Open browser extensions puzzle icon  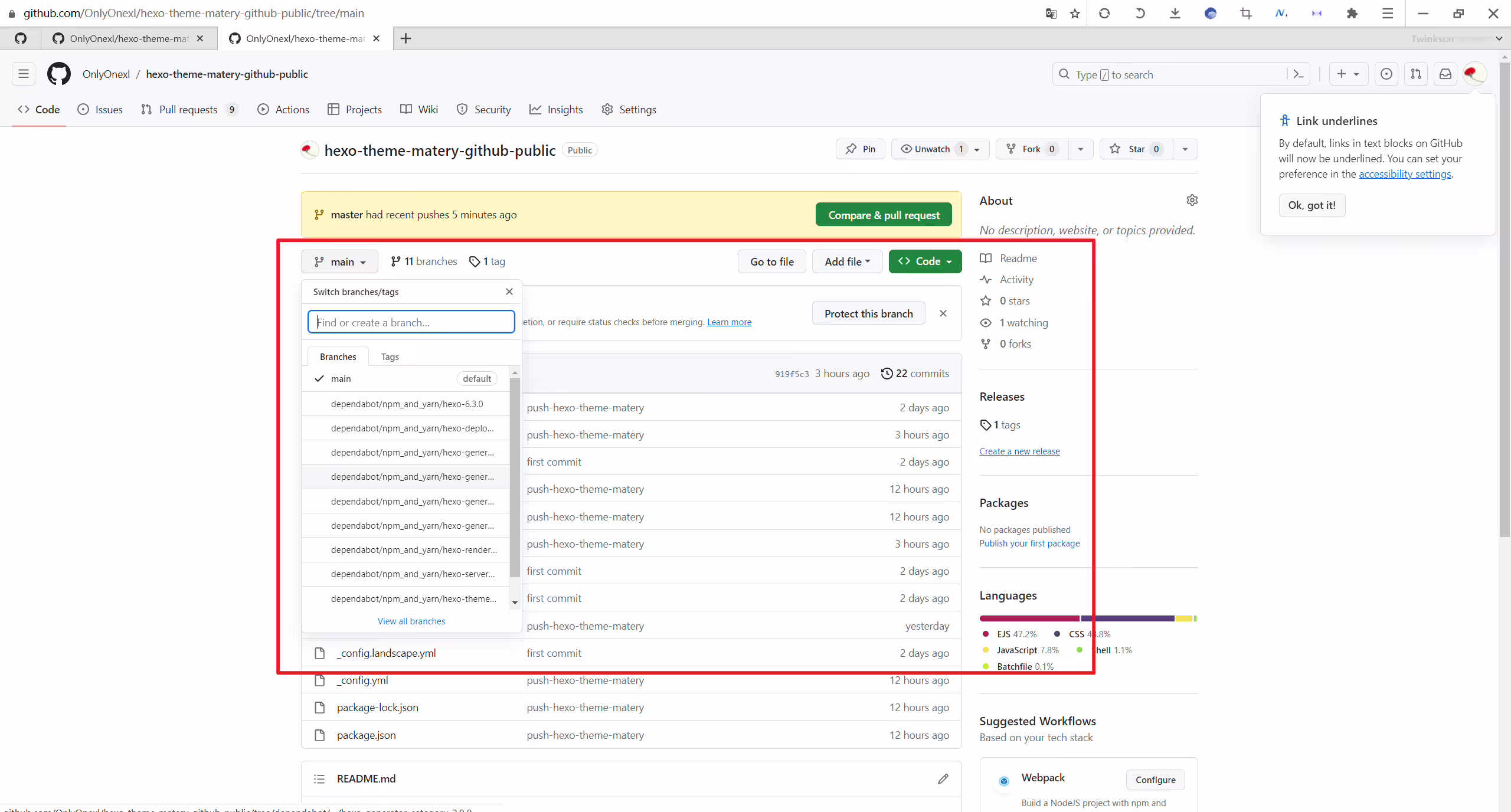pyautogui.click(x=1352, y=13)
